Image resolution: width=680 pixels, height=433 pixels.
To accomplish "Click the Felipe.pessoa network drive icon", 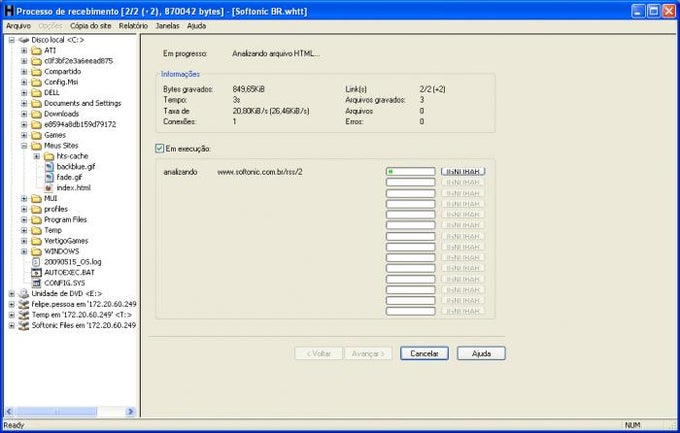I will point(24,304).
